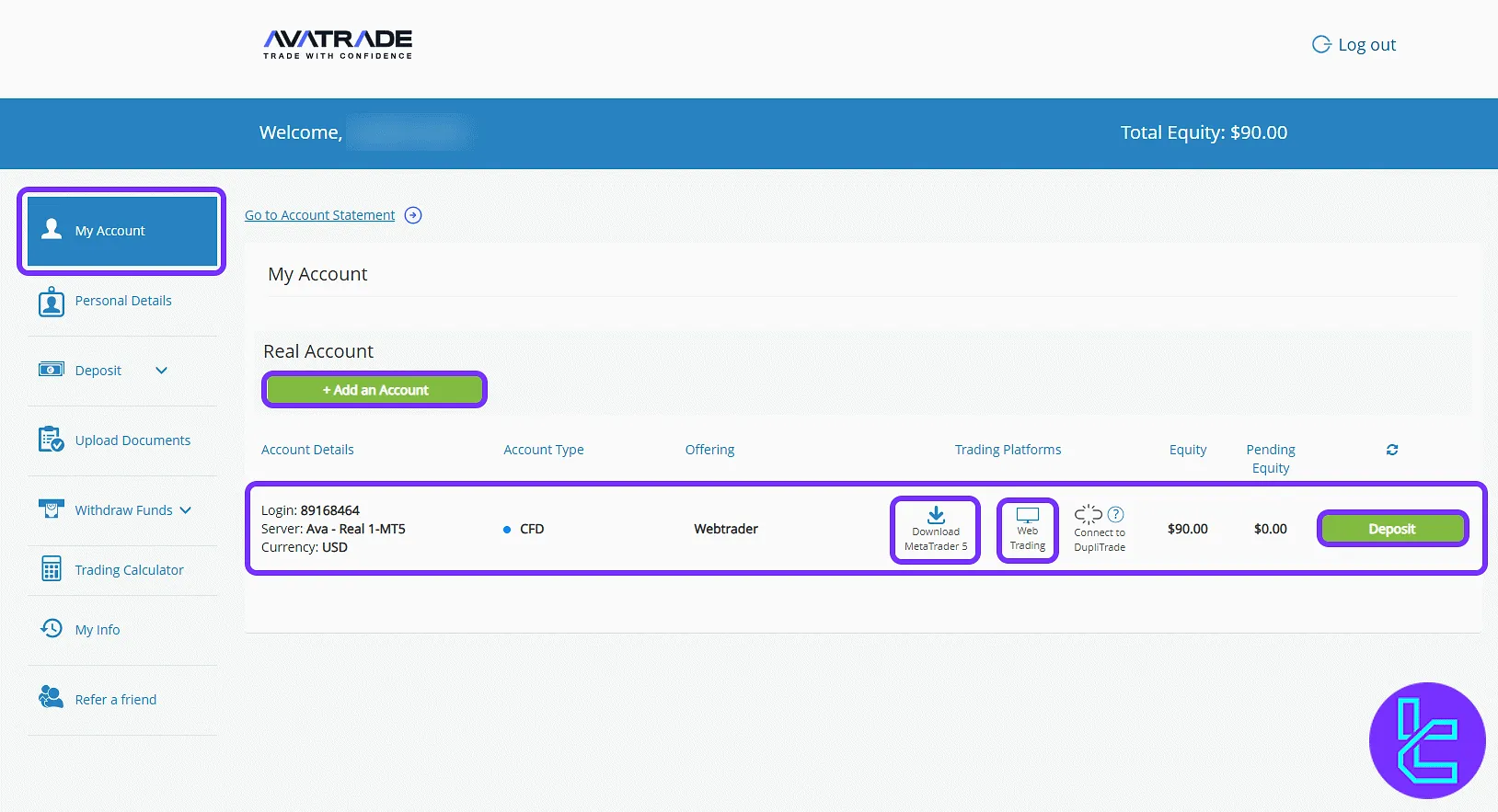Click the Login: 89168464 text
This screenshot has height=812, width=1498.
pos(310,510)
